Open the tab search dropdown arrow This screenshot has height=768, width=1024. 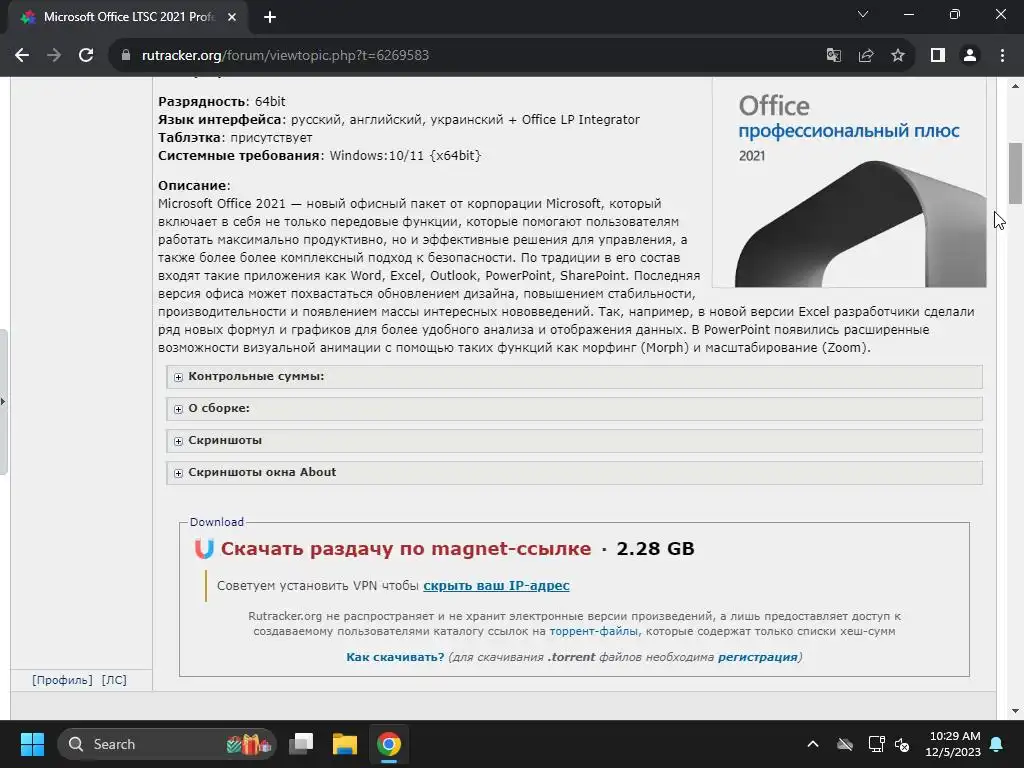(863, 14)
